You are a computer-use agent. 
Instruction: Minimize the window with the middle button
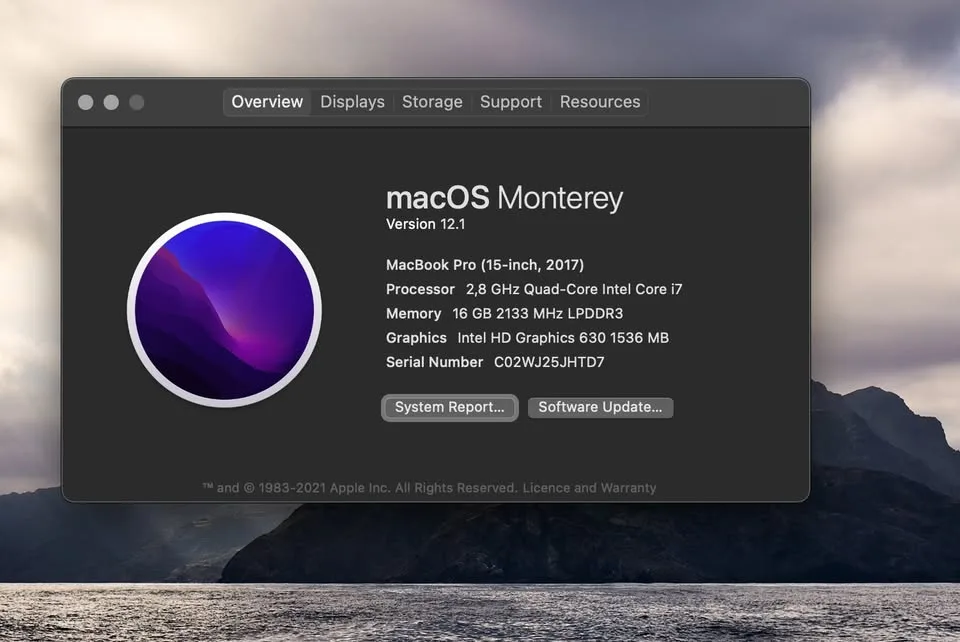pyautogui.click(x=111, y=102)
